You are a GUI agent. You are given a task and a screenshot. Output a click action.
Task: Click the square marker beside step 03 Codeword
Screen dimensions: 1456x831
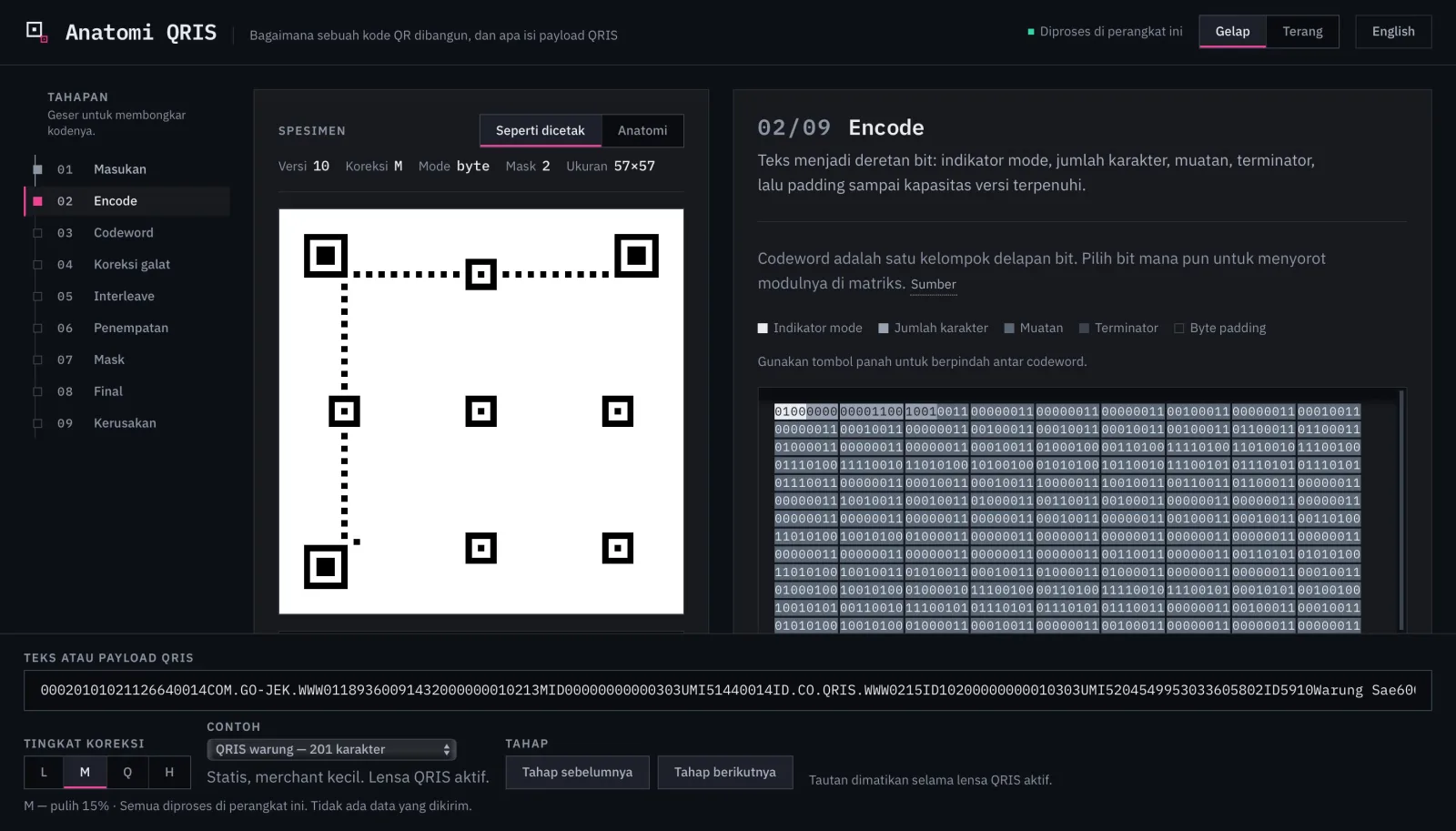tap(37, 233)
